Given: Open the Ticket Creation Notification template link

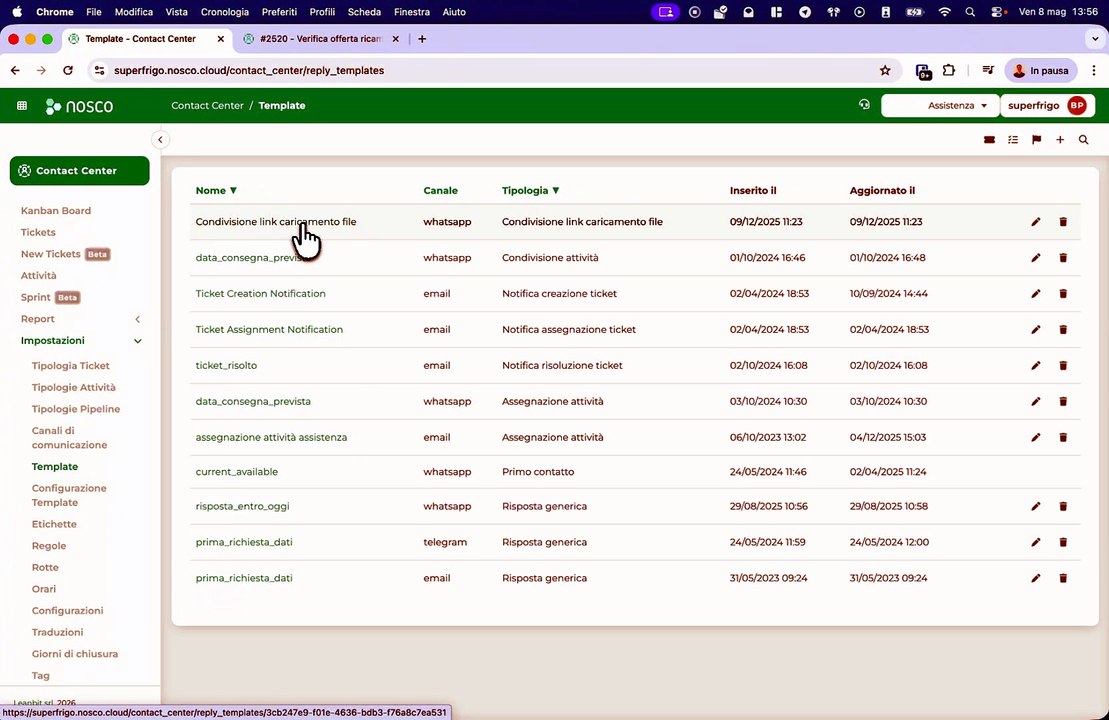Looking at the screenshot, I should tap(260, 294).
